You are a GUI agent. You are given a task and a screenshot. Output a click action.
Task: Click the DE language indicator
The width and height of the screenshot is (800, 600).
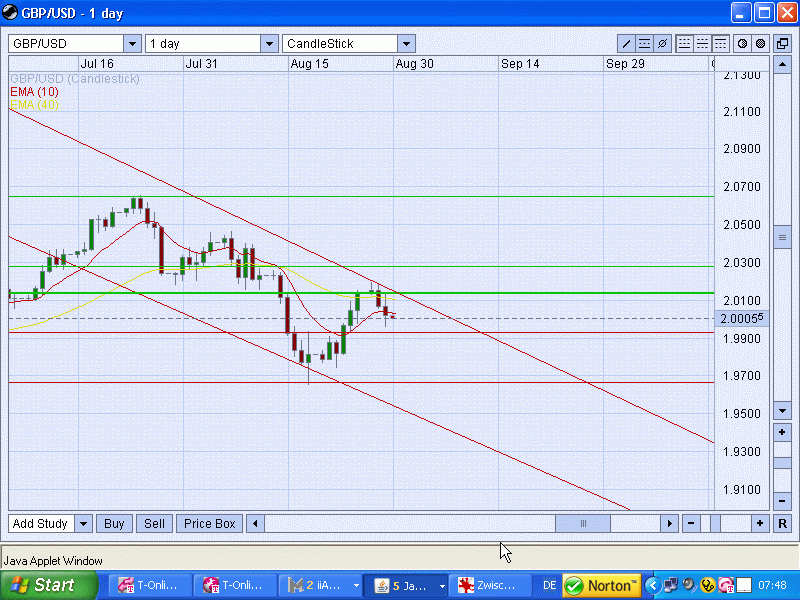pos(549,585)
